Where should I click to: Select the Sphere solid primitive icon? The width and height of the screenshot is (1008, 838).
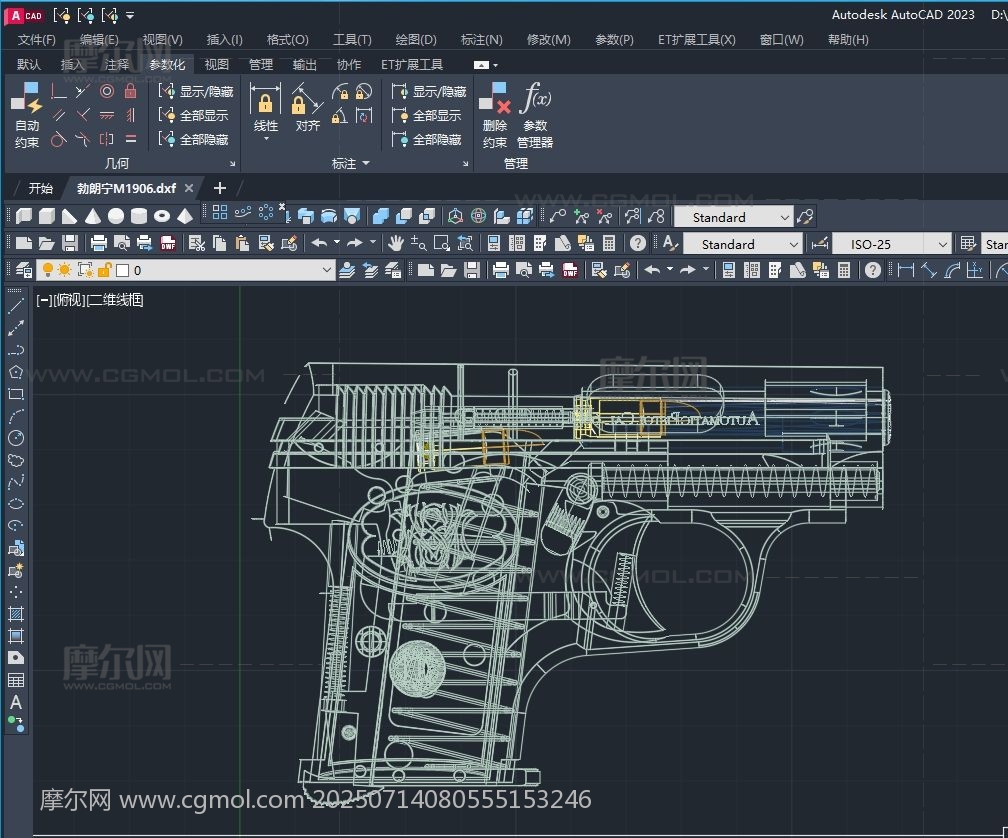coord(116,216)
